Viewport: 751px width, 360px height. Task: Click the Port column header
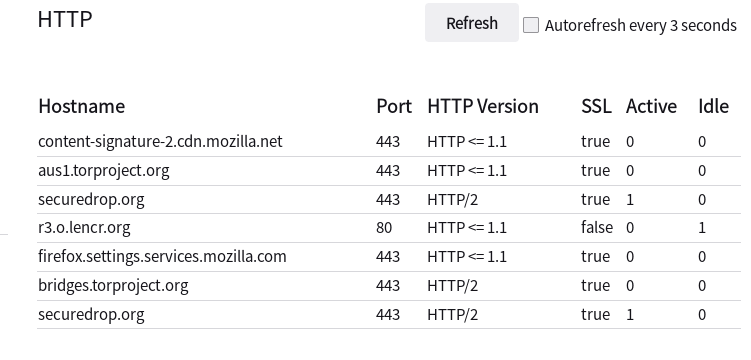tap(394, 106)
